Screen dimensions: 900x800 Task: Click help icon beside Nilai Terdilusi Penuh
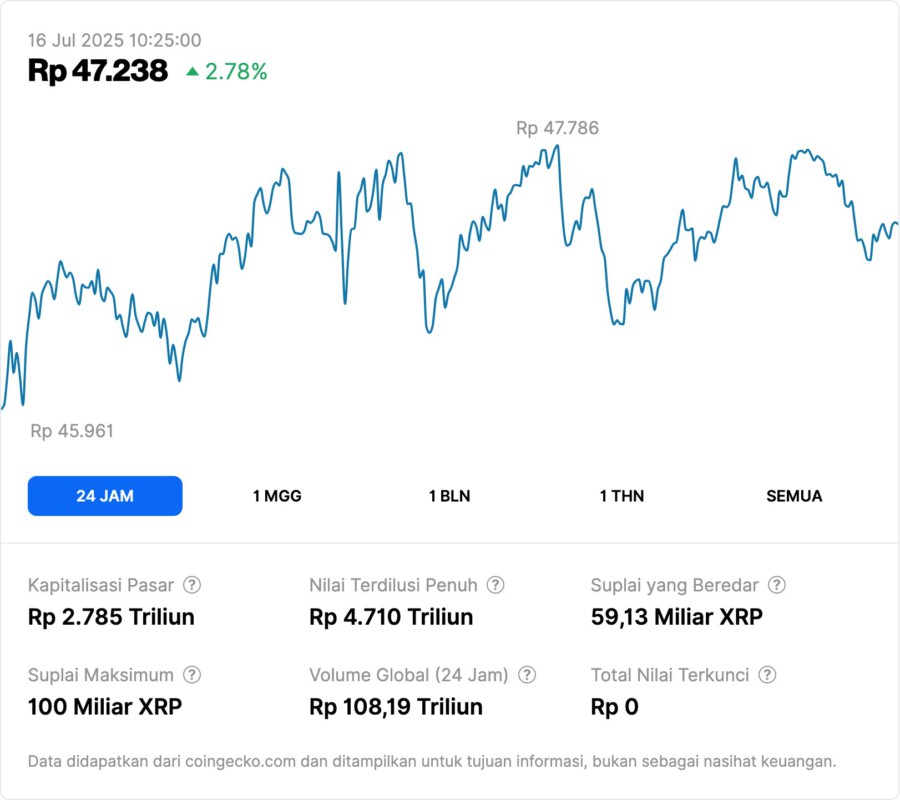(x=496, y=585)
